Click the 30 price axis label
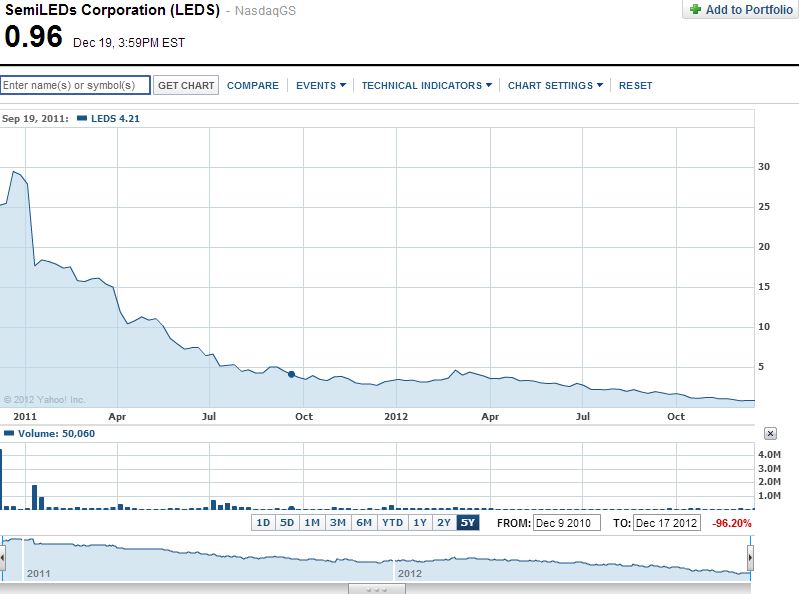The width and height of the screenshot is (799, 594). 764,167
